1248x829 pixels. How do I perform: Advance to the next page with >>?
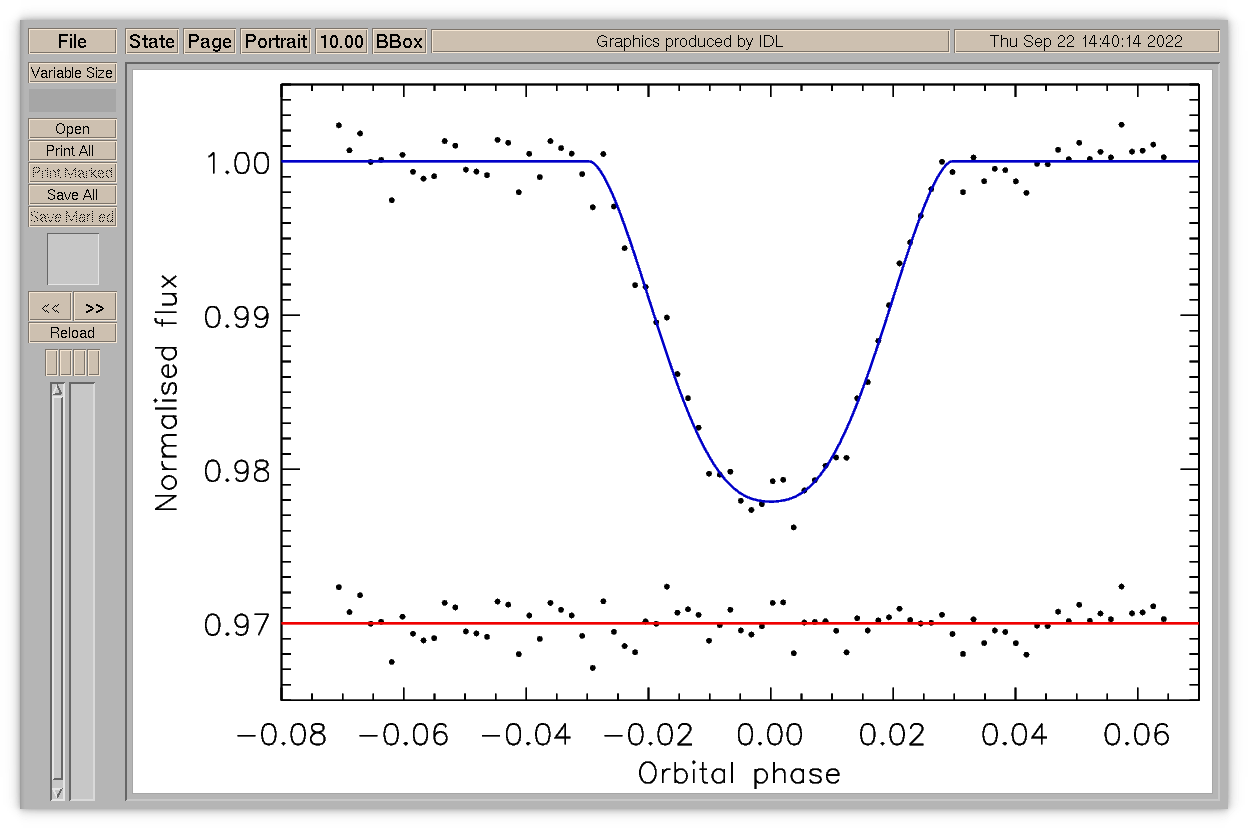pyautogui.click(x=95, y=307)
